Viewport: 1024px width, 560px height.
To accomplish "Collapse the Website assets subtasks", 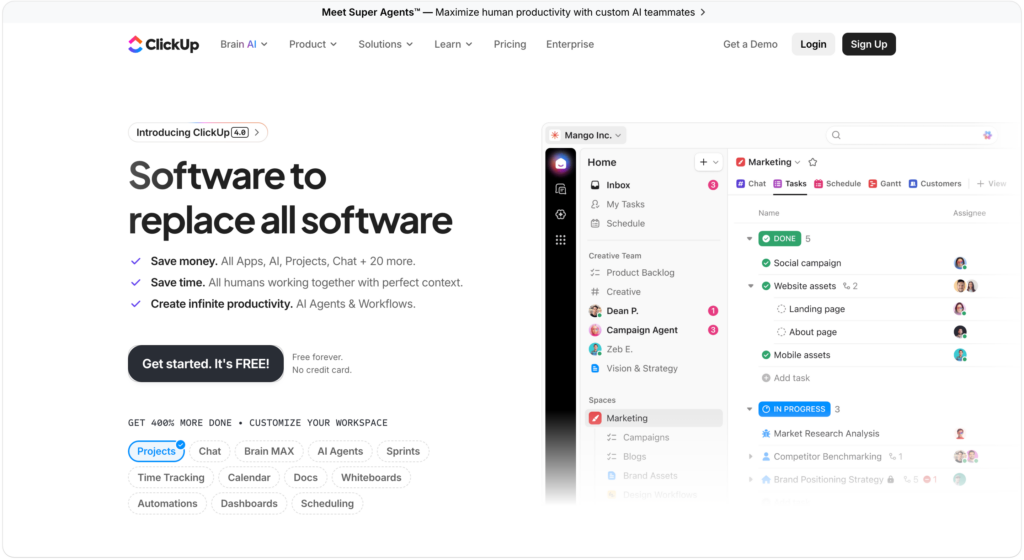I will [x=751, y=286].
